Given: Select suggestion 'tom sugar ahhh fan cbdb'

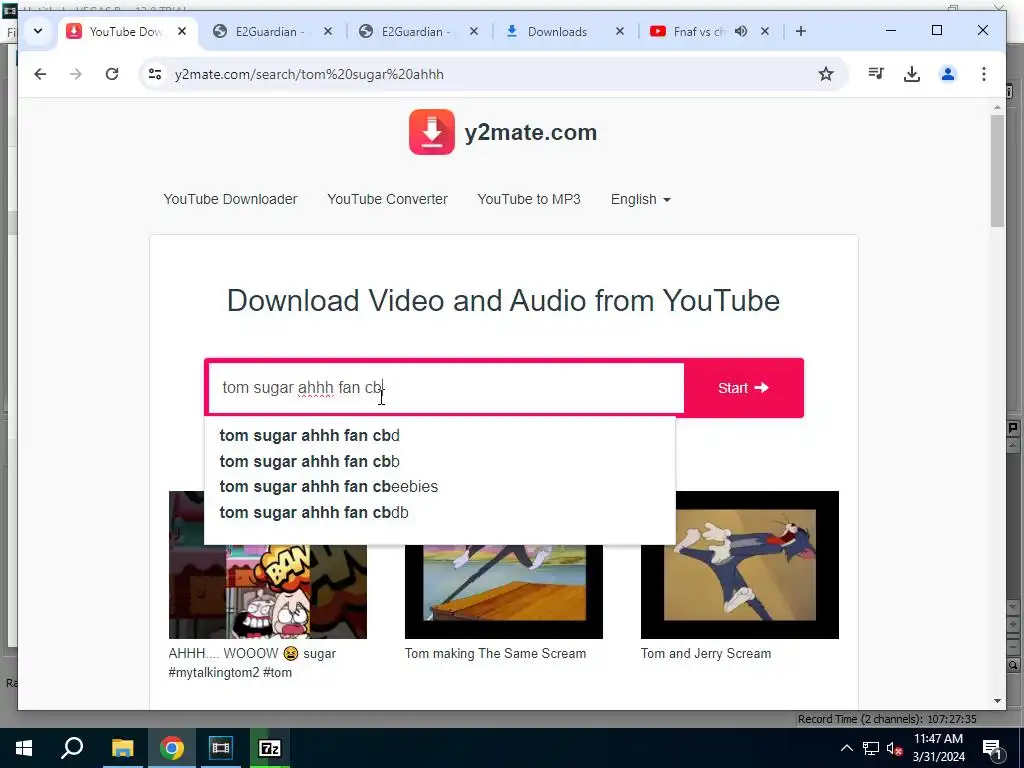Looking at the screenshot, I should (440, 512).
